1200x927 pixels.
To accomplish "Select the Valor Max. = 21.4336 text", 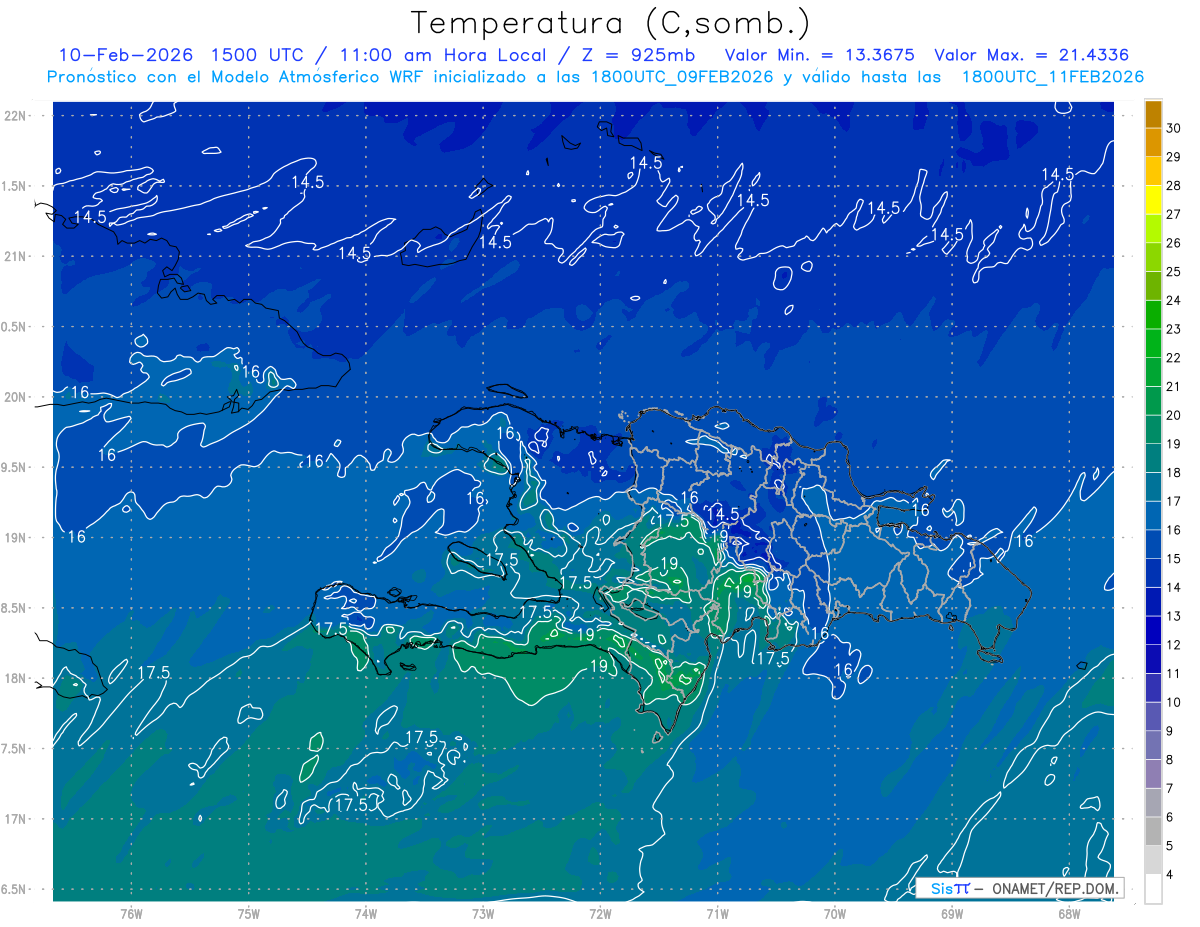I will tap(1031, 55).
